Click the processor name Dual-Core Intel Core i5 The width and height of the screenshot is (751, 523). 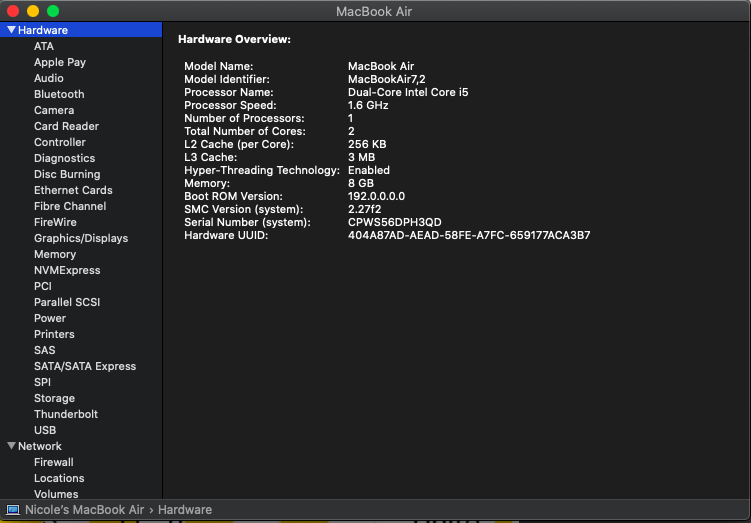(x=408, y=92)
